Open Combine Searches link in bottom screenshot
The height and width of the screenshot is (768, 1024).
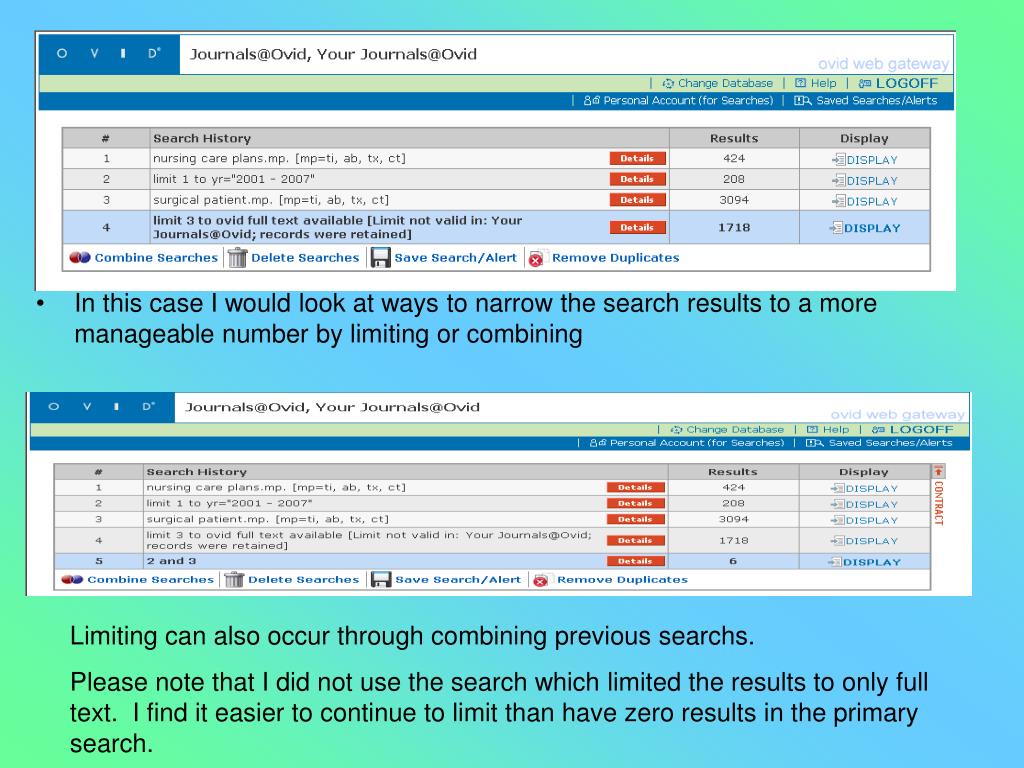point(150,579)
